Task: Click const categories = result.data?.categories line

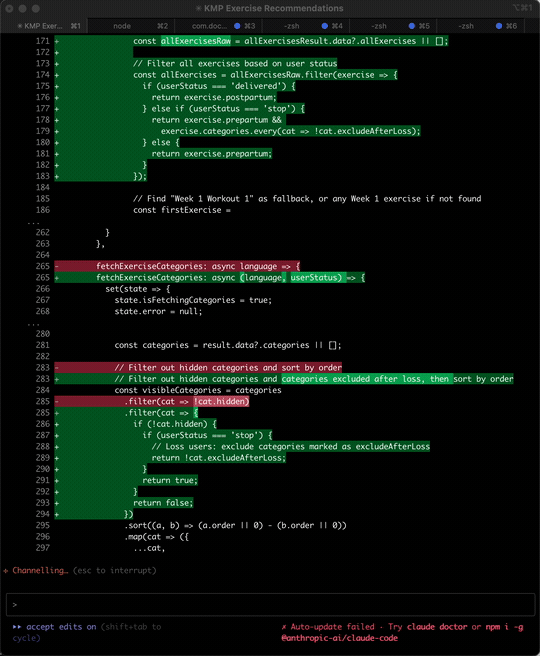Action: tap(228, 346)
